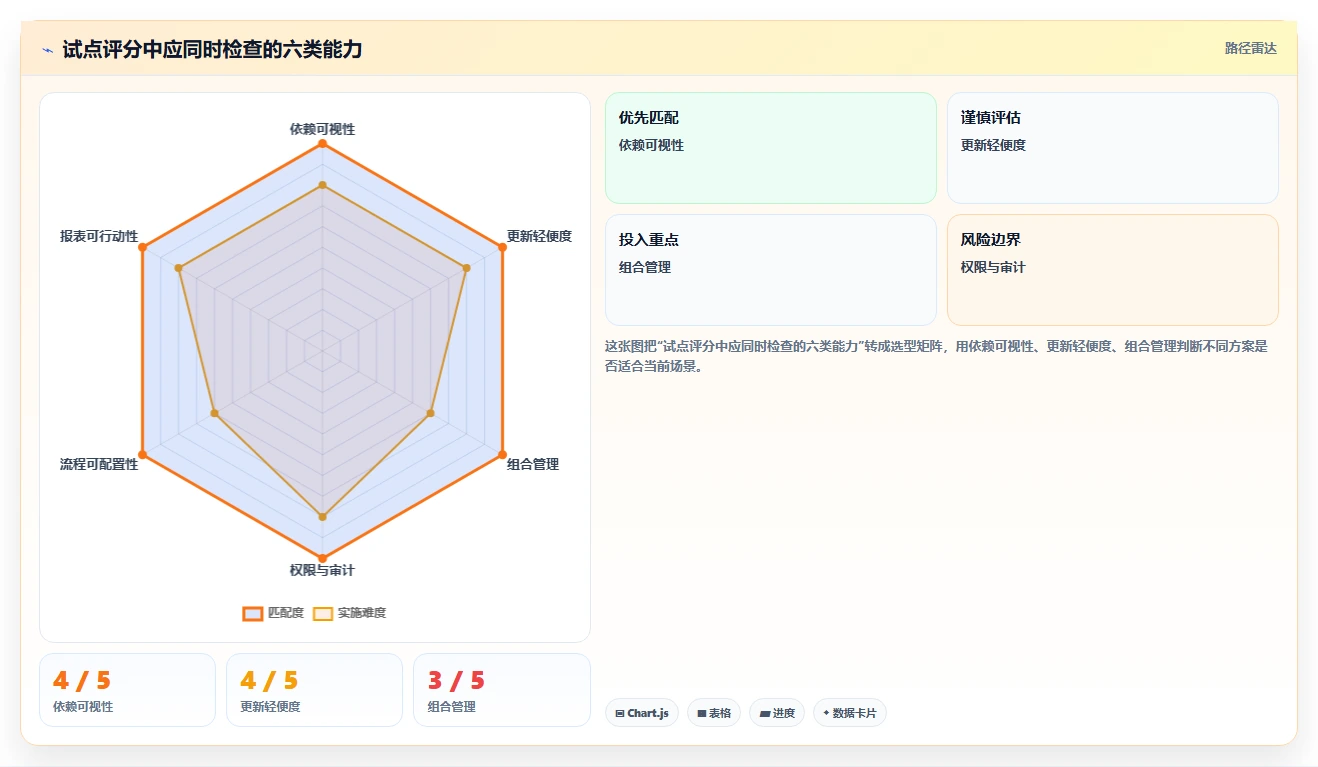Image resolution: width=1318 pixels, height=767 pixels.
Task: Open the 优先匹配 card
Action: click(x=771, y=148)
